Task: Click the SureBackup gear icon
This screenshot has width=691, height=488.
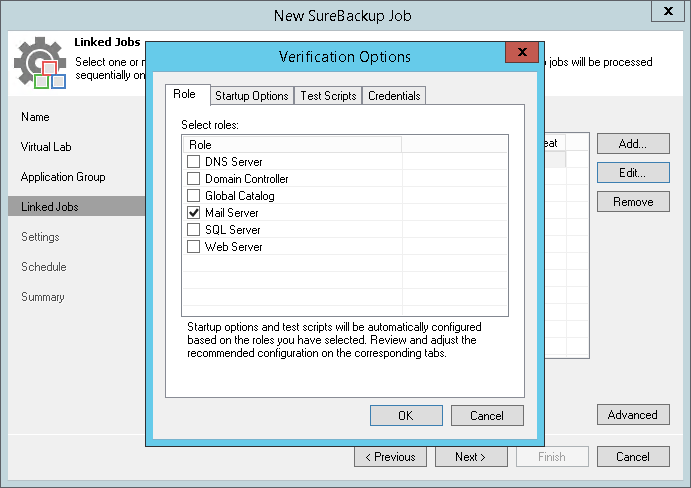Action: coord(40,63)
